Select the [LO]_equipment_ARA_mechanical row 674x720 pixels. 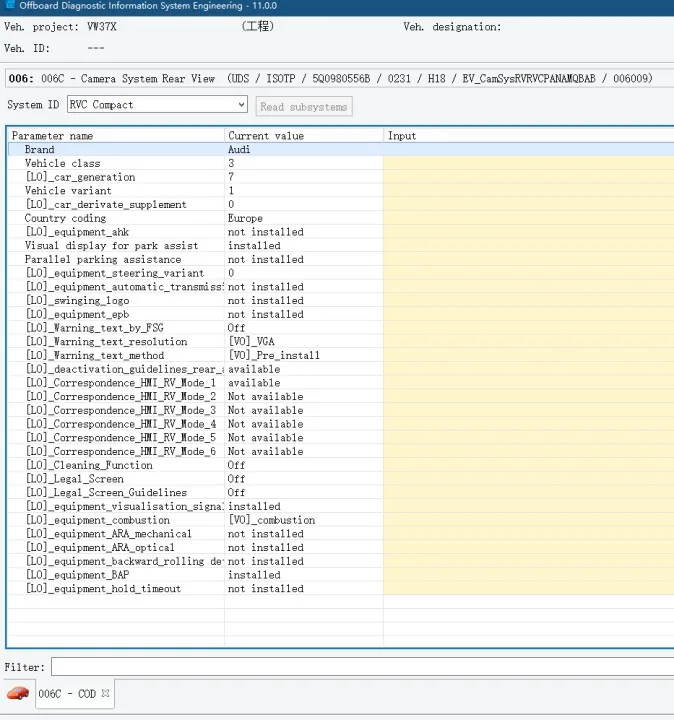(341, 534)
